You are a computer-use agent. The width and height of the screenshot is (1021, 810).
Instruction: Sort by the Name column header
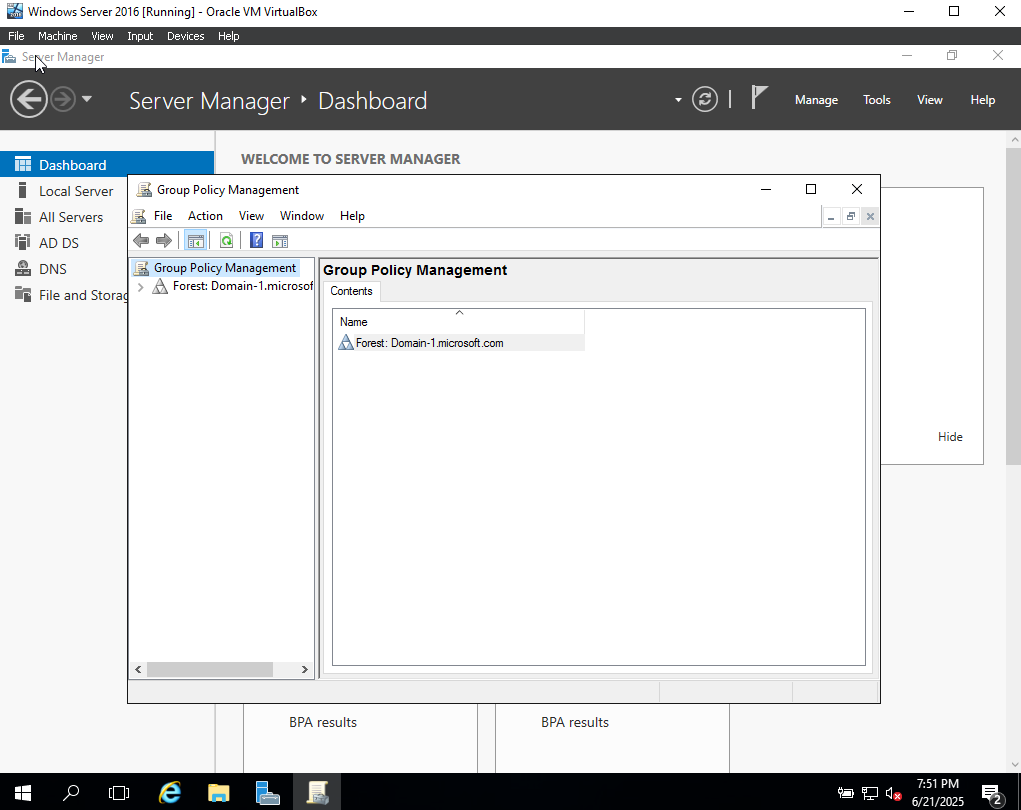click(458, 322)
